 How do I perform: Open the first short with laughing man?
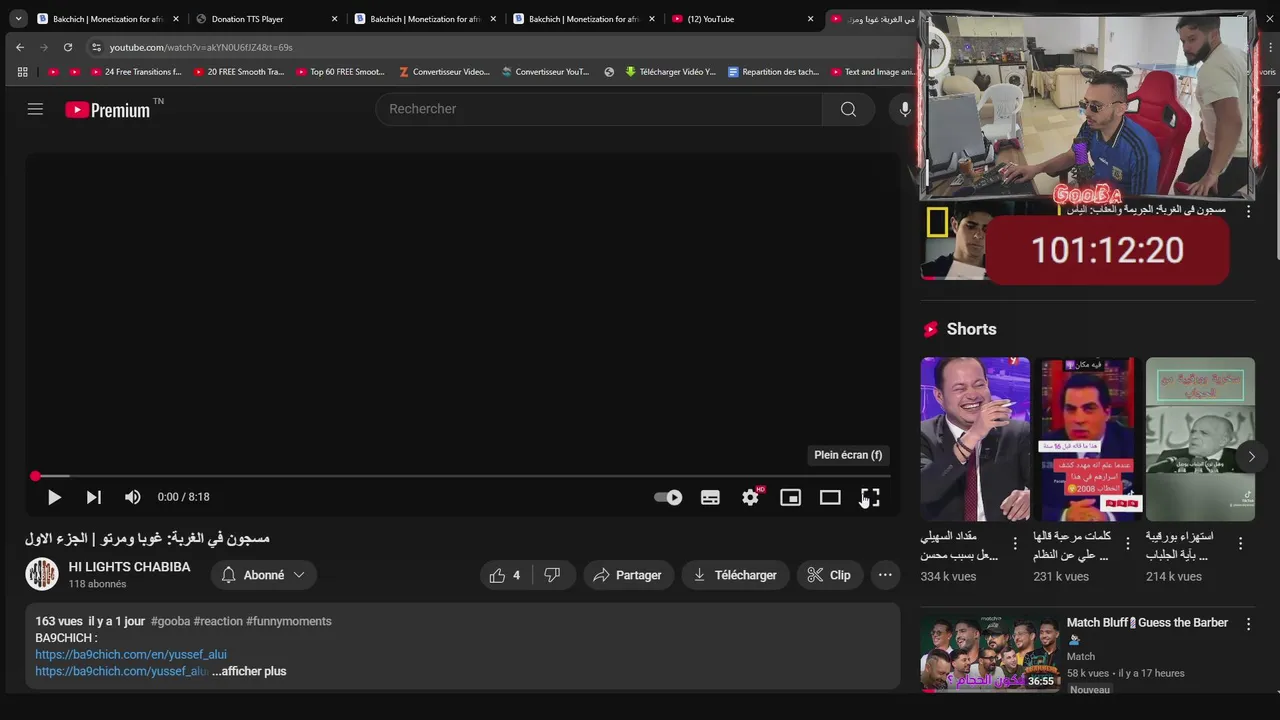(x=975, y=439)
